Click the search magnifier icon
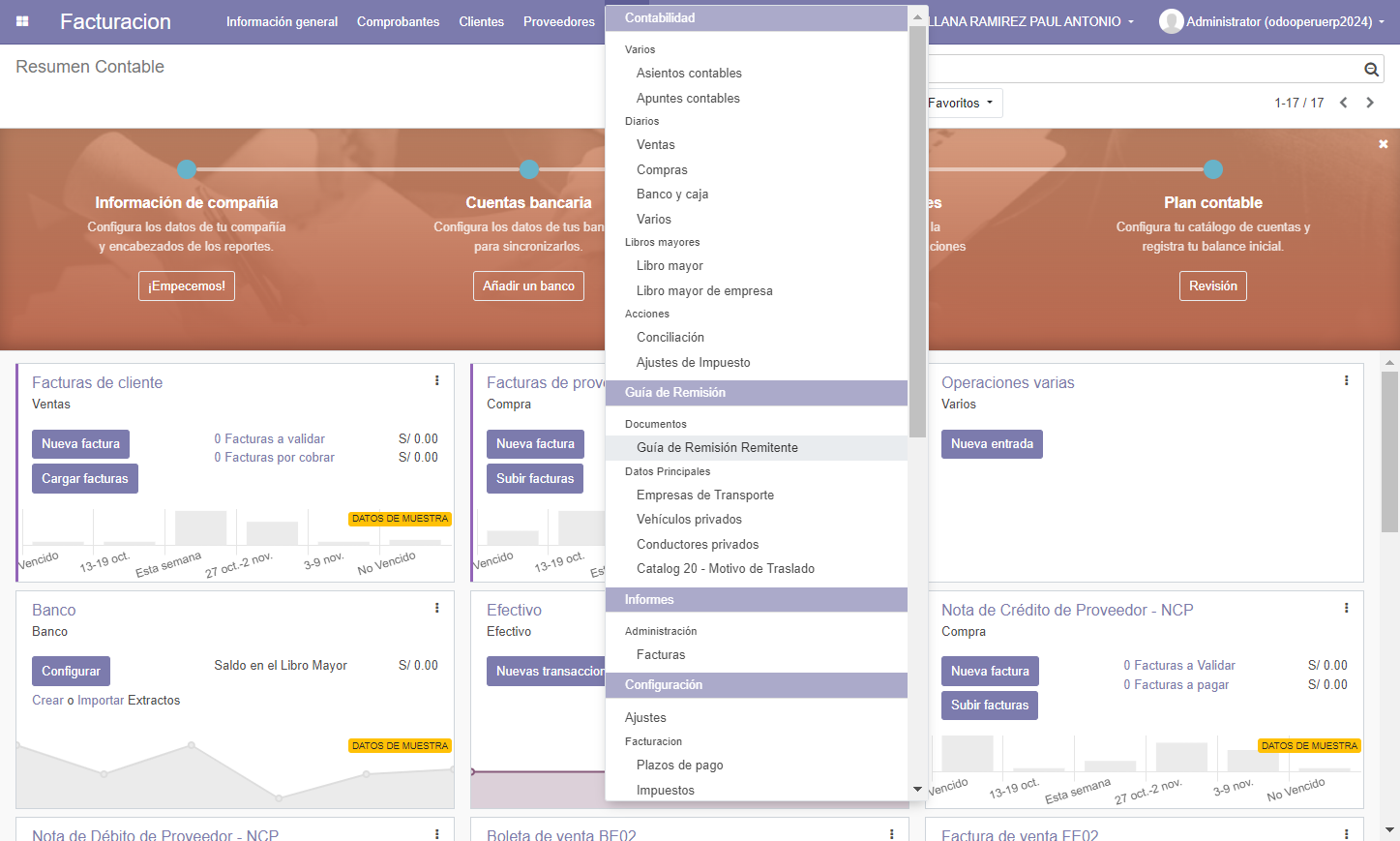Image resolution: width=1400 pixels, height=841 pixels. click(1371, 69)
